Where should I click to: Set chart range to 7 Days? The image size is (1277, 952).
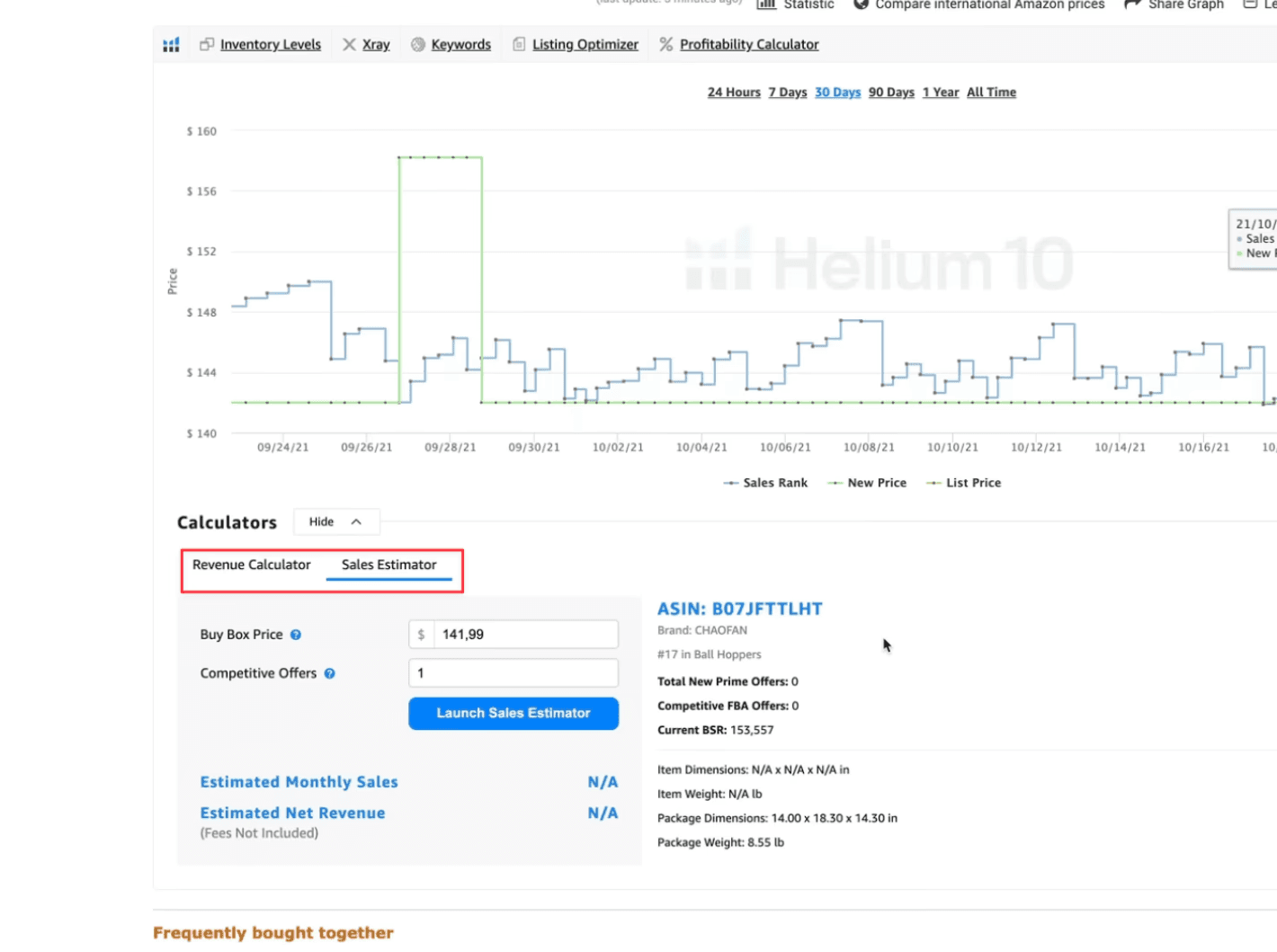coord(788,92)
